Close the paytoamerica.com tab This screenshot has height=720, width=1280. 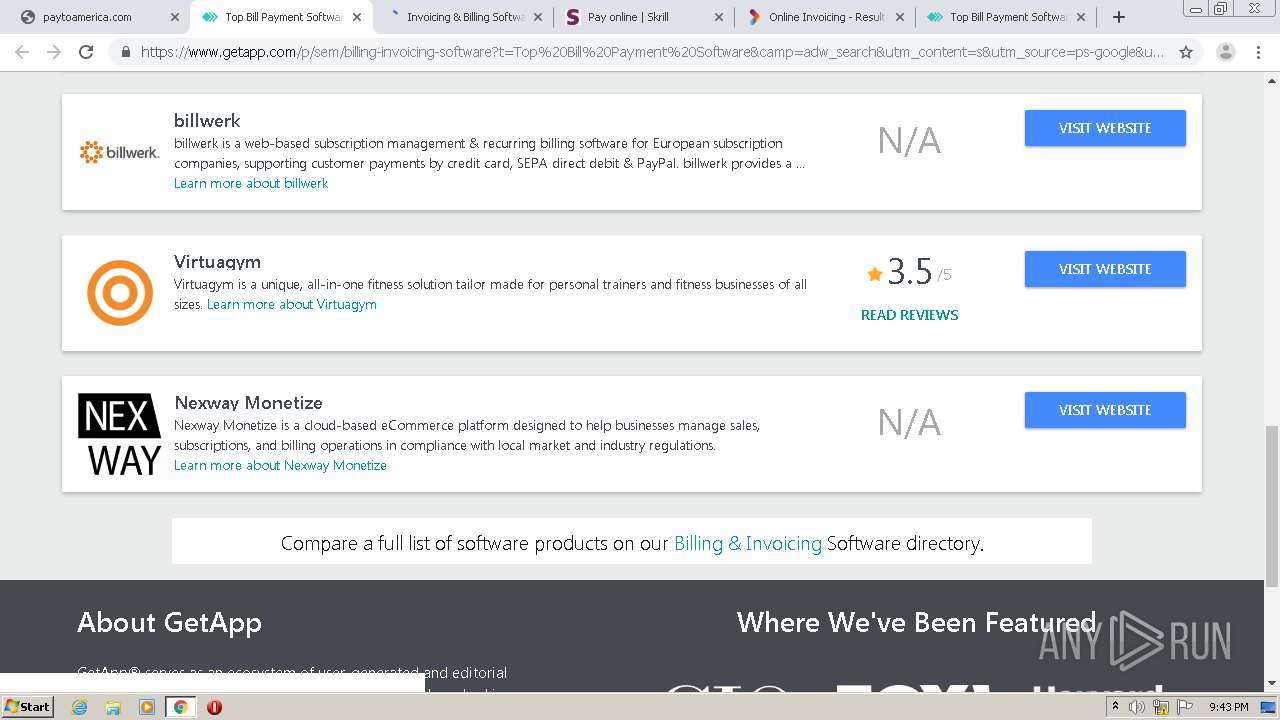175,17
